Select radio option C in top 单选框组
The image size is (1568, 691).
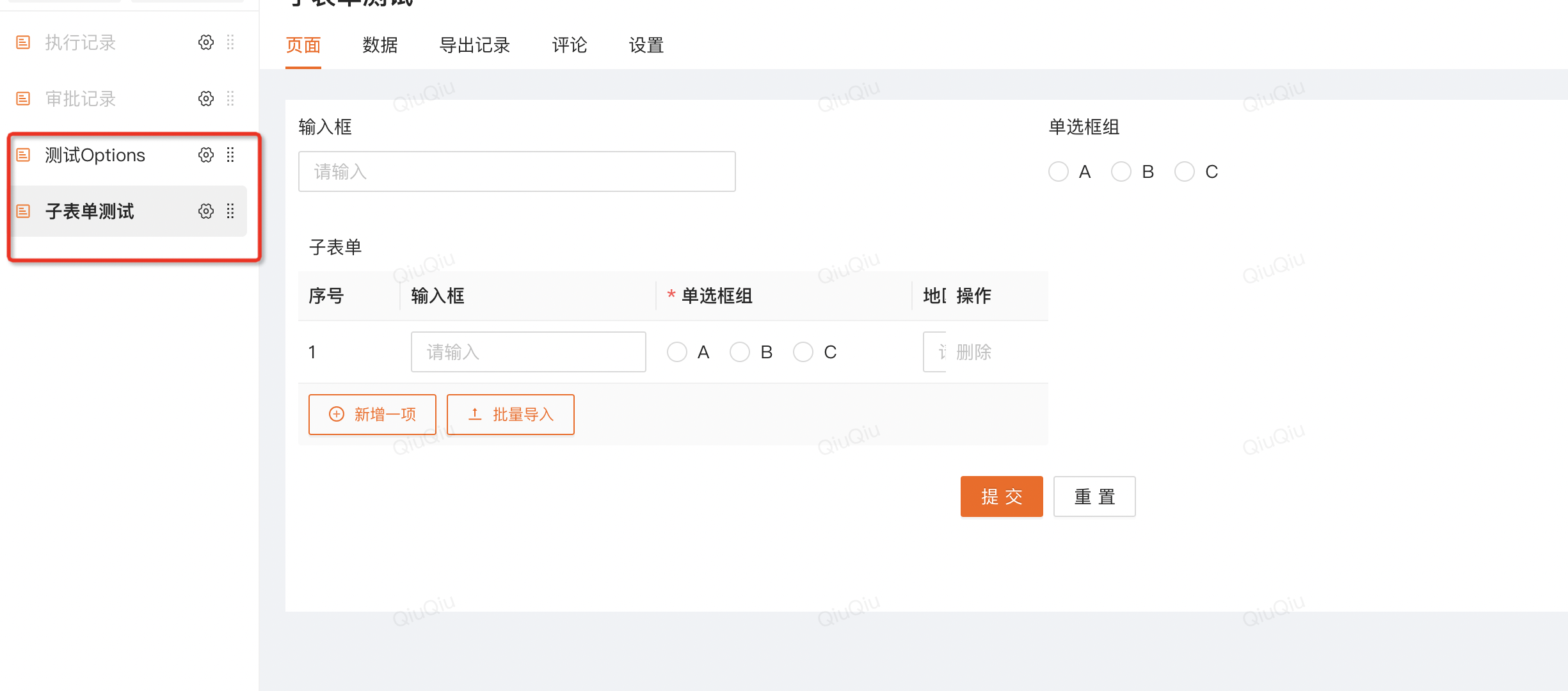pyautogui.click(x=1185, y=171)
